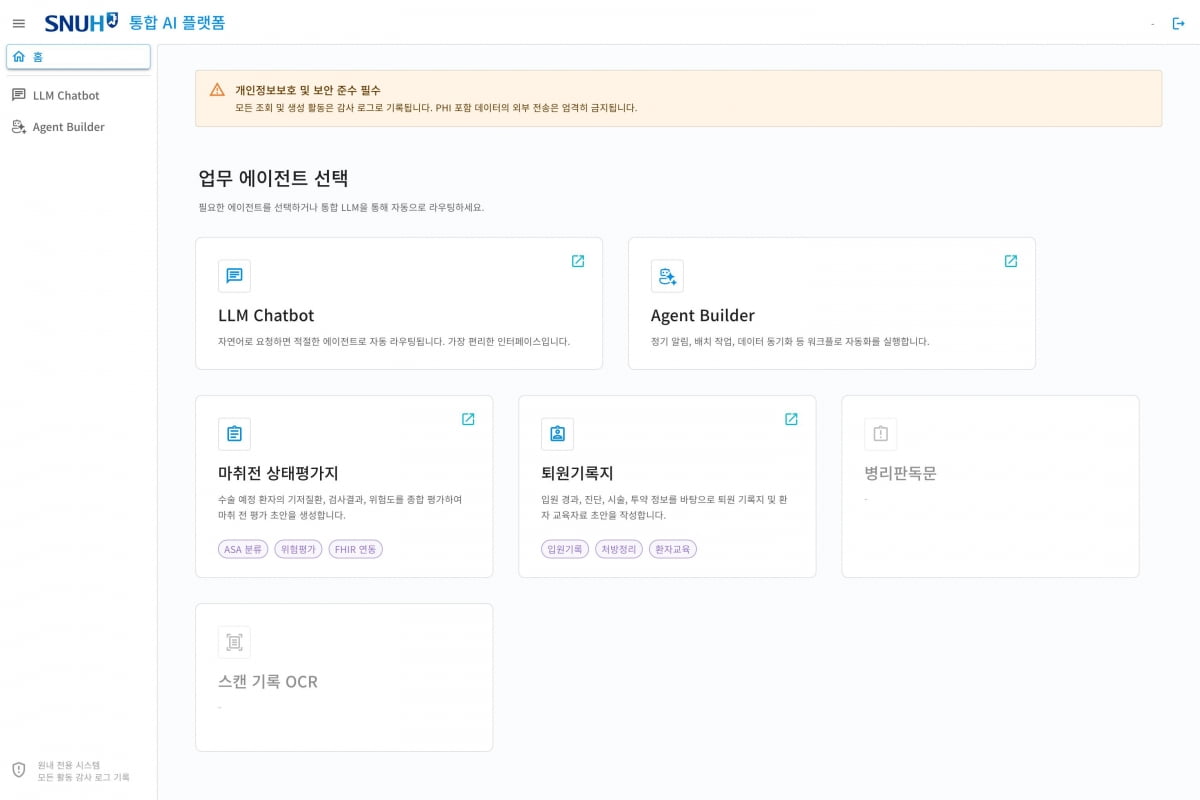
Task: Click the logout icon in the header
Action: 1180,23
